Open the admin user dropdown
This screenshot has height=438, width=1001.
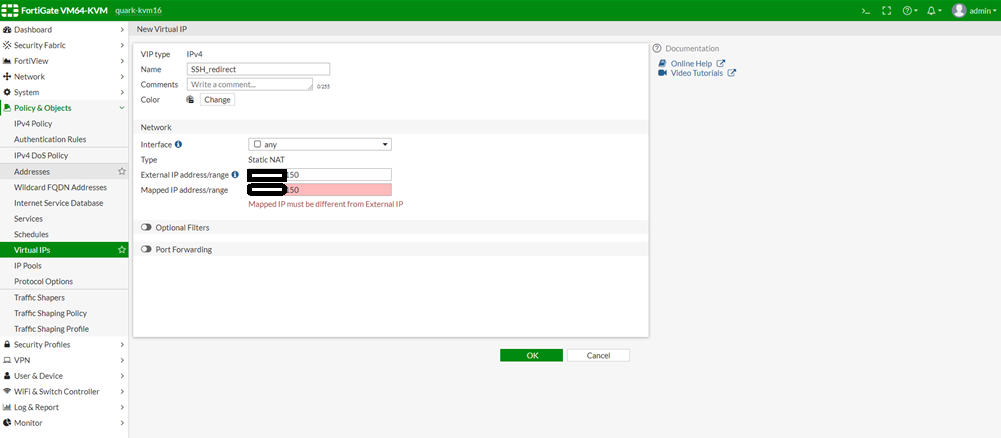click(974, 10)
